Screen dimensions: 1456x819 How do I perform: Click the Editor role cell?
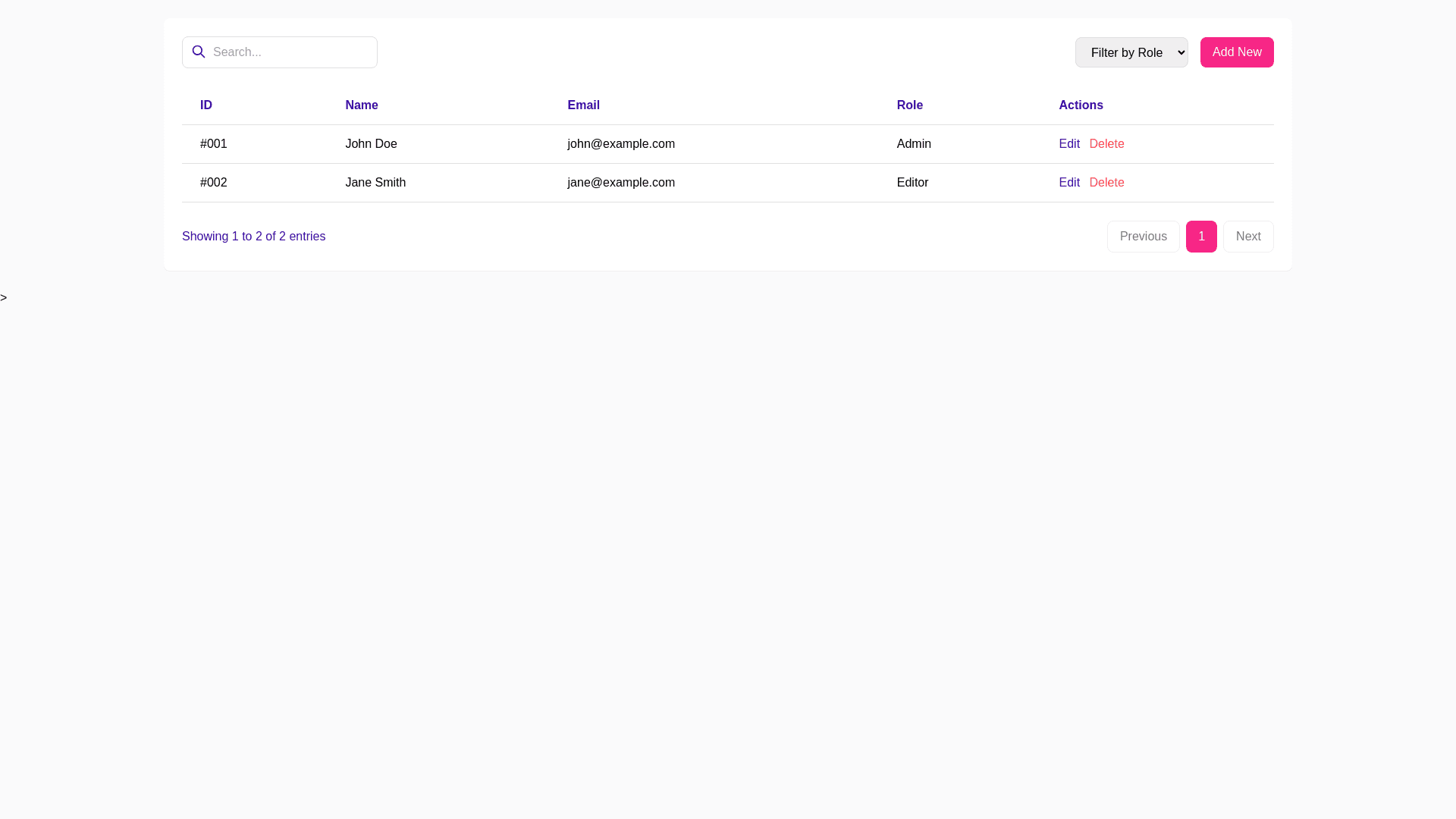coord(912,183)
